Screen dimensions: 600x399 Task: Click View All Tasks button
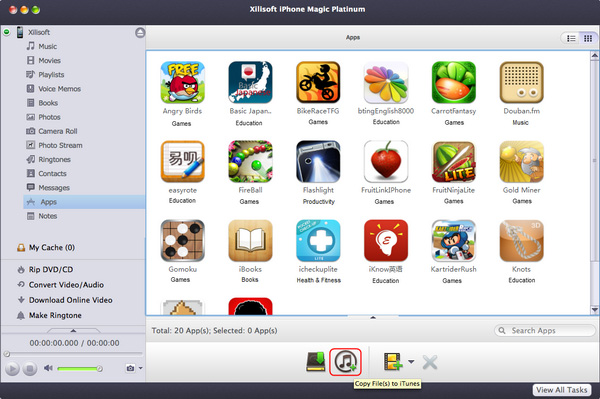(x=561, y=390)
